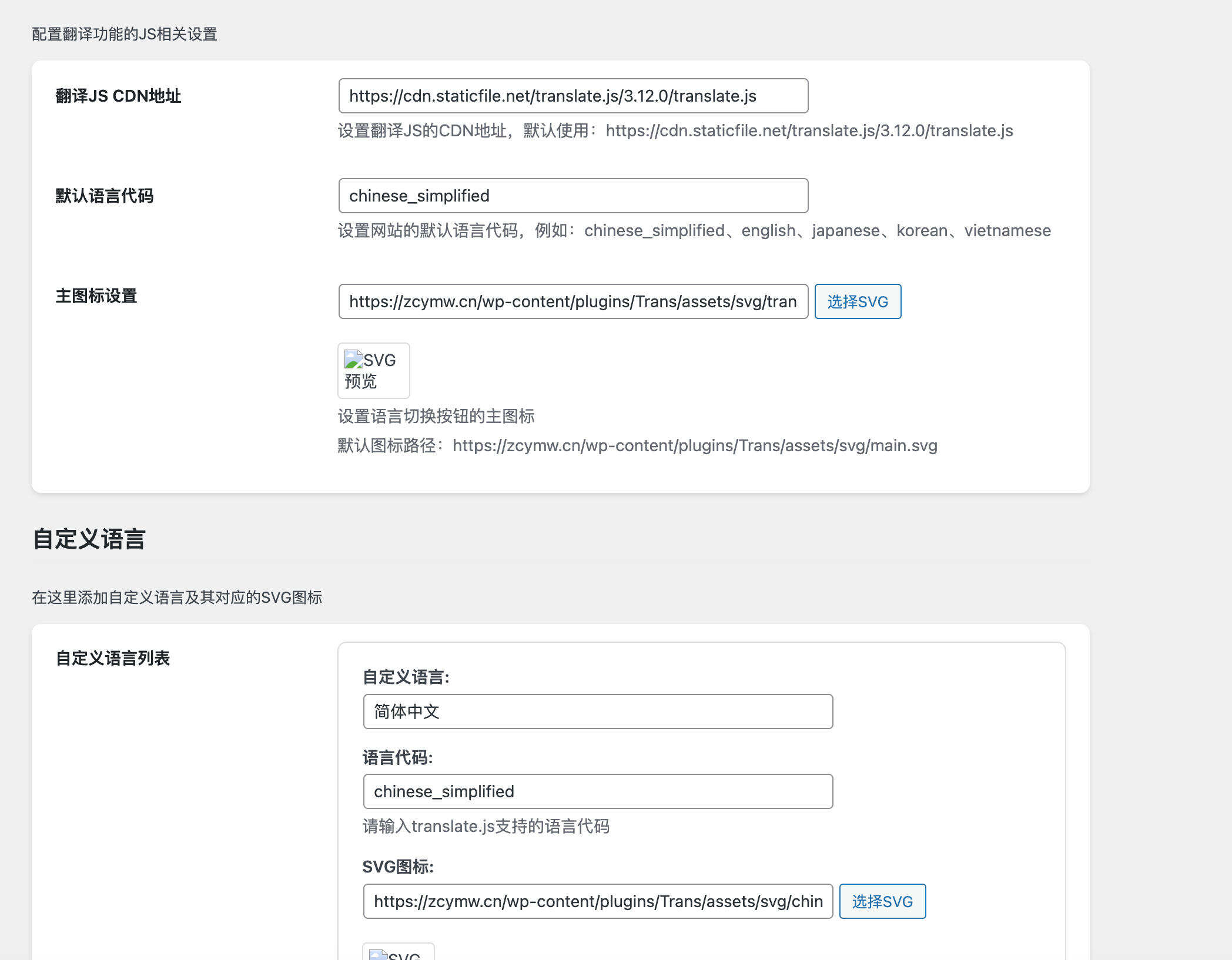This screenshot has height=960, width=1232.
Task: Click the custom language code input field
Action: 598,791
